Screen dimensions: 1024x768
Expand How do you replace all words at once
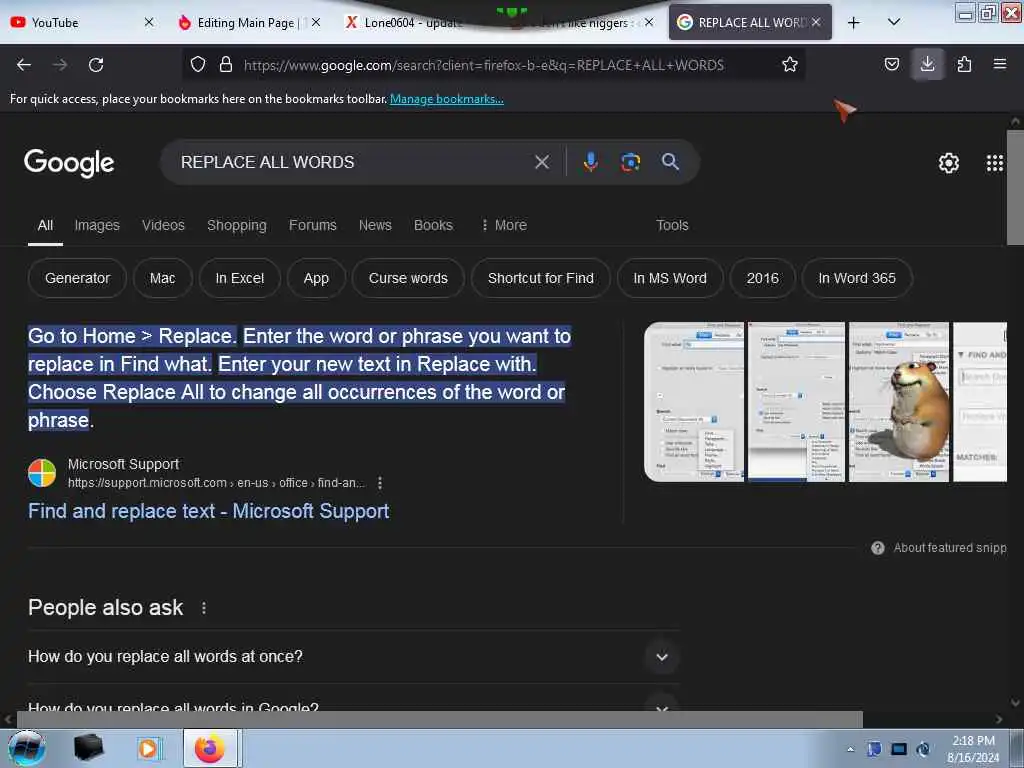(353, 656)
